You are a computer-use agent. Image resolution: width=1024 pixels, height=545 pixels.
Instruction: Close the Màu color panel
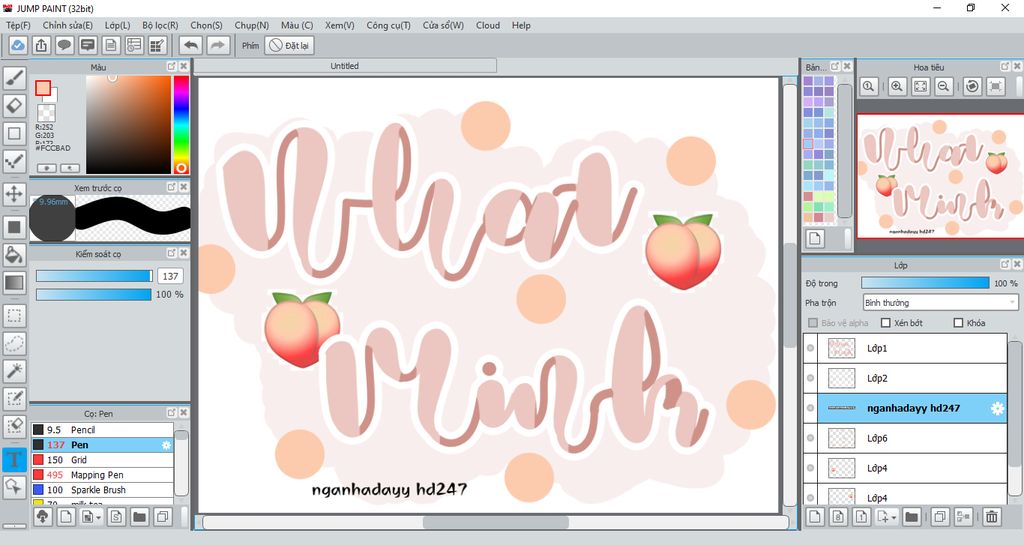pyautogui.click(x=184, y=66)
